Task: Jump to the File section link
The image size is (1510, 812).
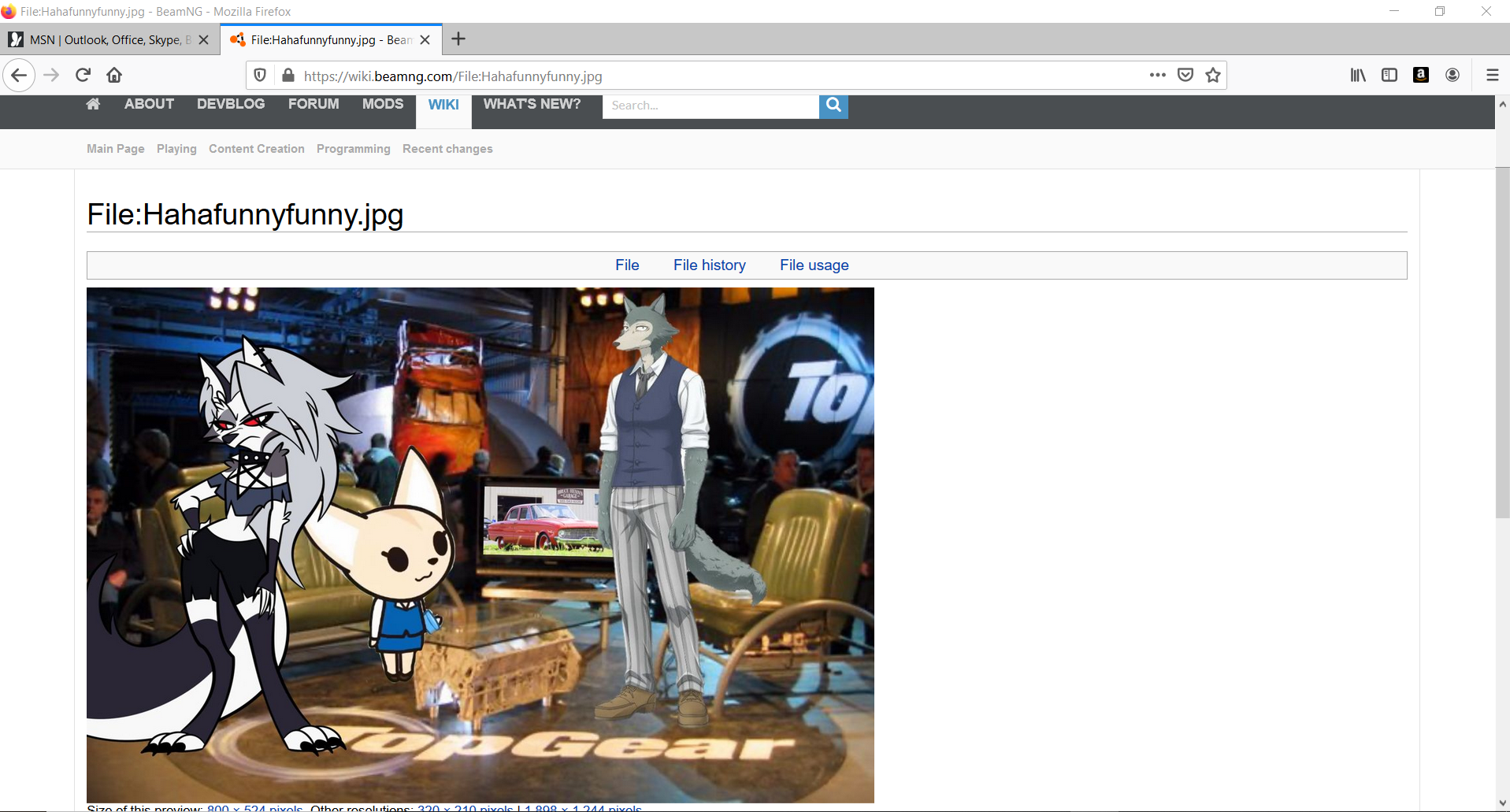Action: click(627, 265)
